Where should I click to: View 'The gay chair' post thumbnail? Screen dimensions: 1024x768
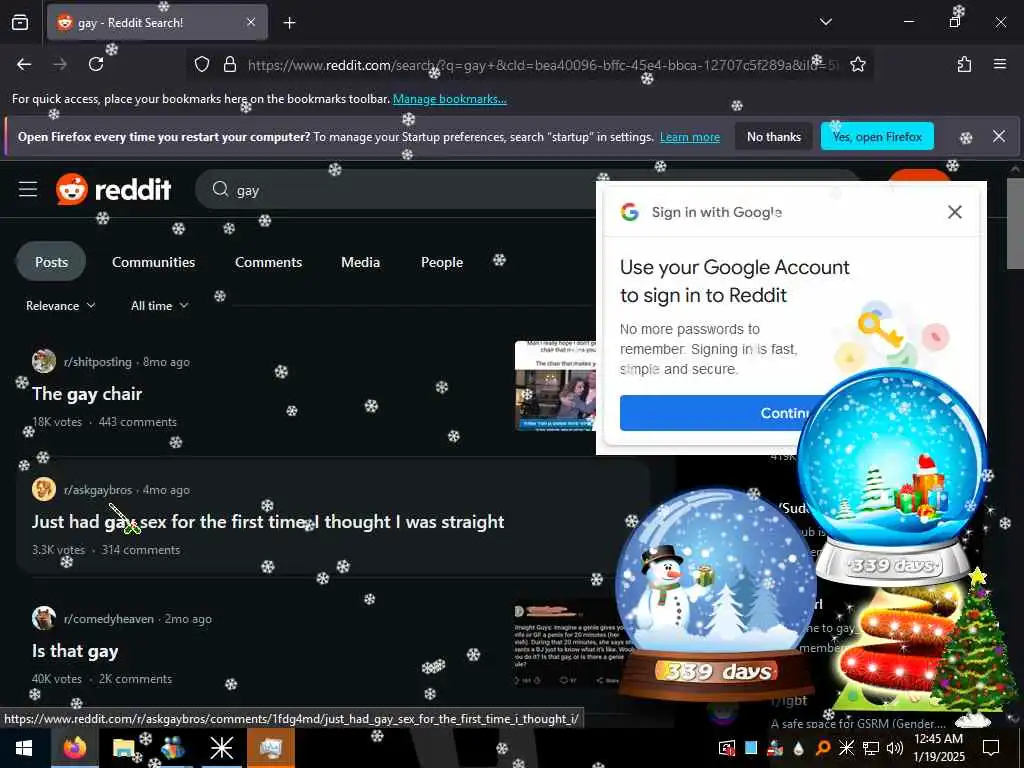pyautogui.click(x=555, y=386)
